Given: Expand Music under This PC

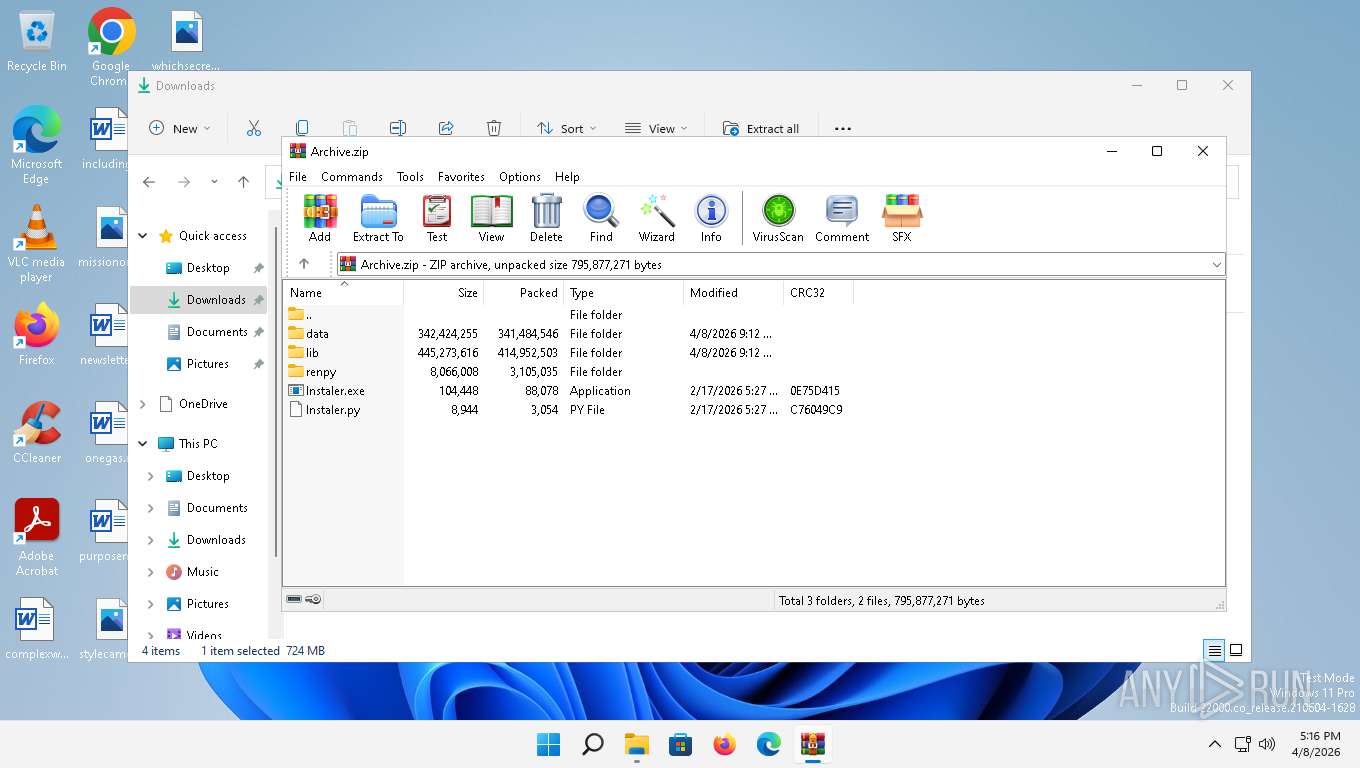Looking at the screenshot, I should [x=151, y=572].
